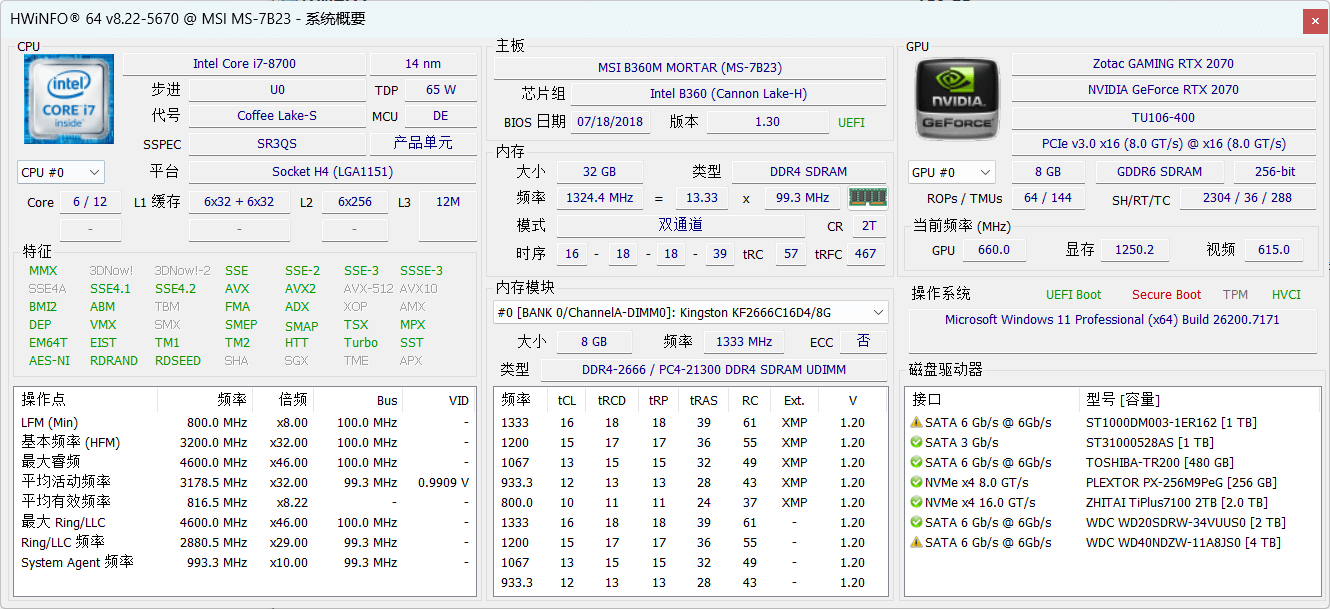The width and height of the screenshot is (1330, 609).
Task: Open the CPU #0 selector dropdown
Action: point(60,172)
